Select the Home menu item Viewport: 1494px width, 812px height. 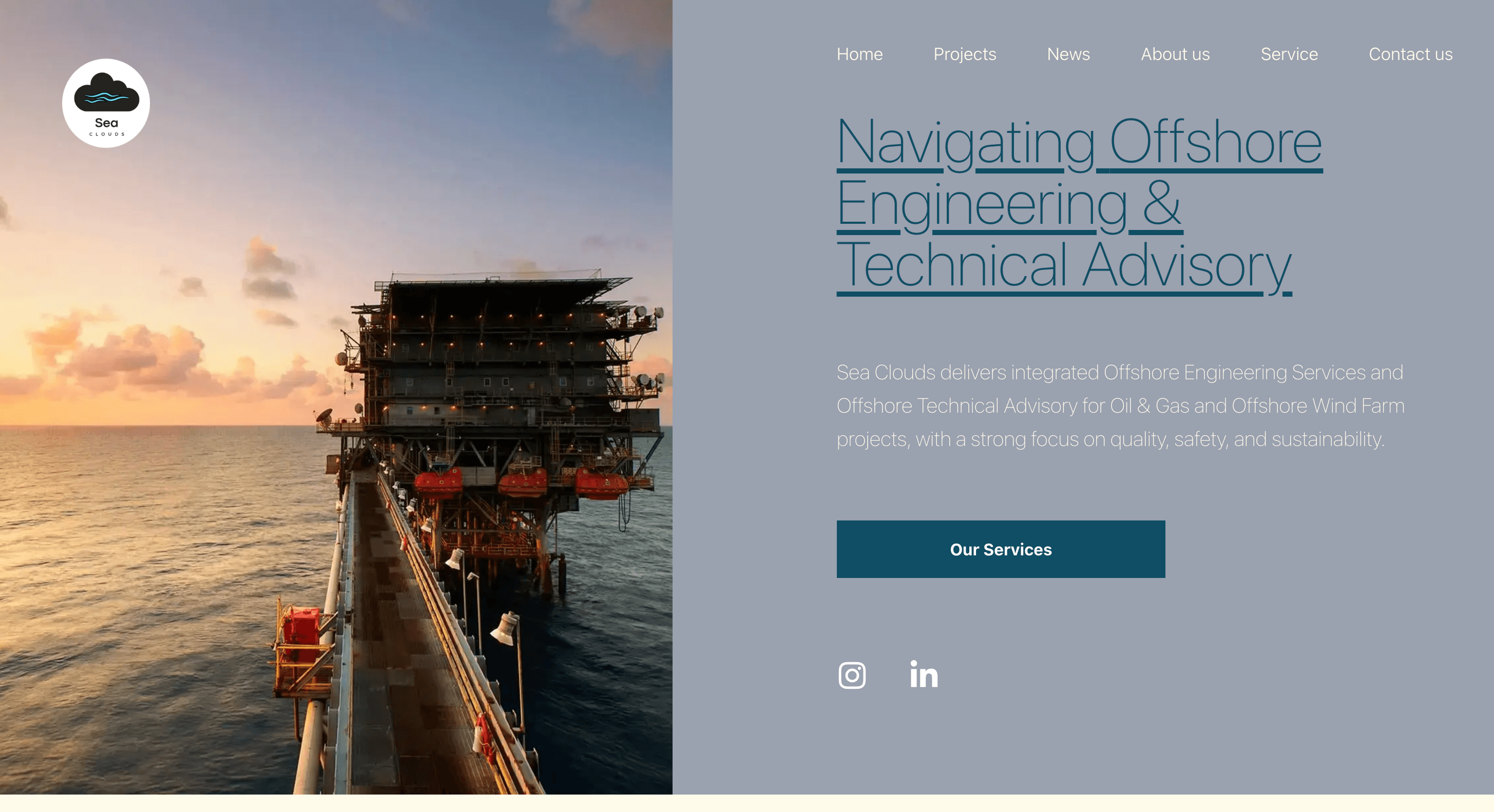[x=859, y=54]
